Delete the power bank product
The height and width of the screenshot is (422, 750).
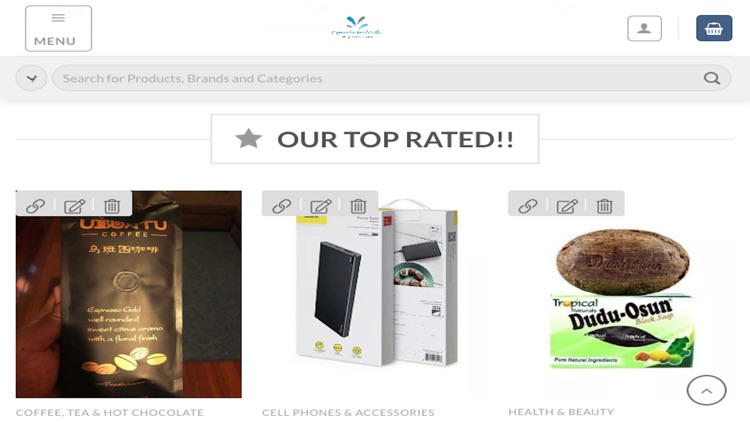pos(358,206)
